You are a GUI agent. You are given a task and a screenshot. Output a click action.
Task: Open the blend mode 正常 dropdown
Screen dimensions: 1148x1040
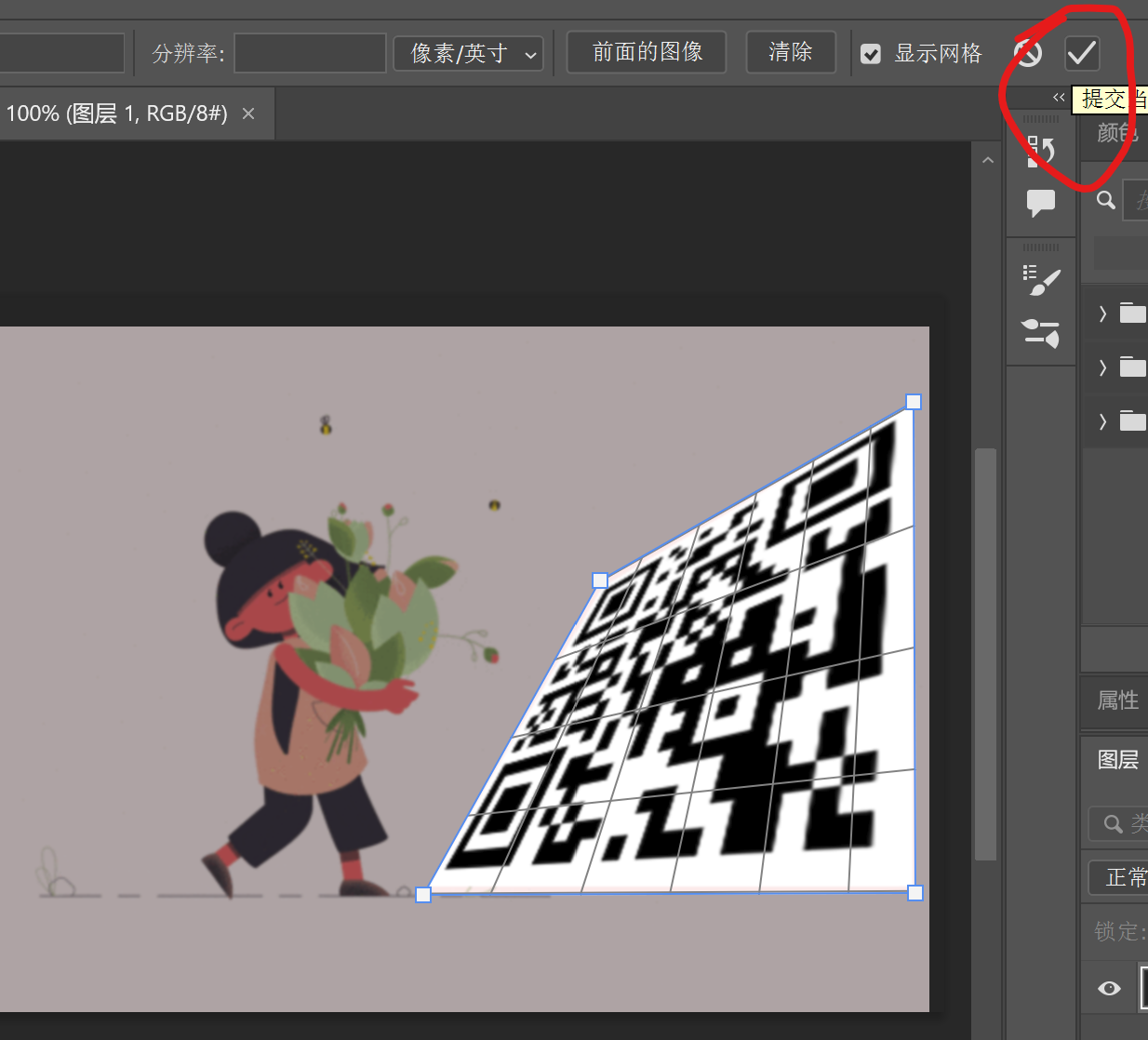pyautogui.click(x=1118, y=877)
